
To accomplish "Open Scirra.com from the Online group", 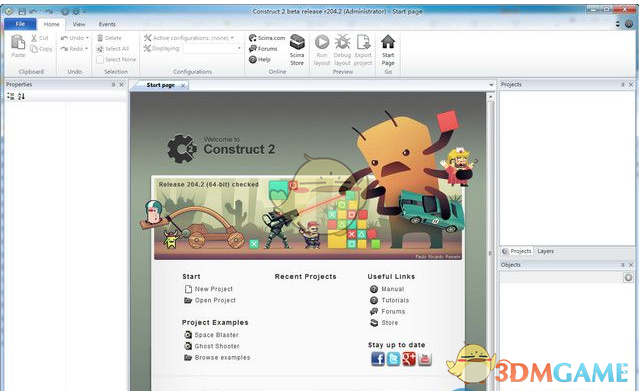I will 267,38.
